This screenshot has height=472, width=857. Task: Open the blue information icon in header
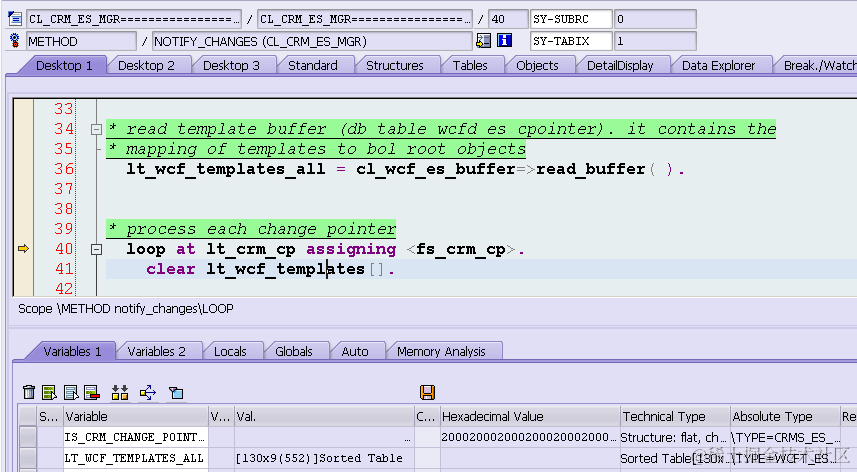coord(504,40)
